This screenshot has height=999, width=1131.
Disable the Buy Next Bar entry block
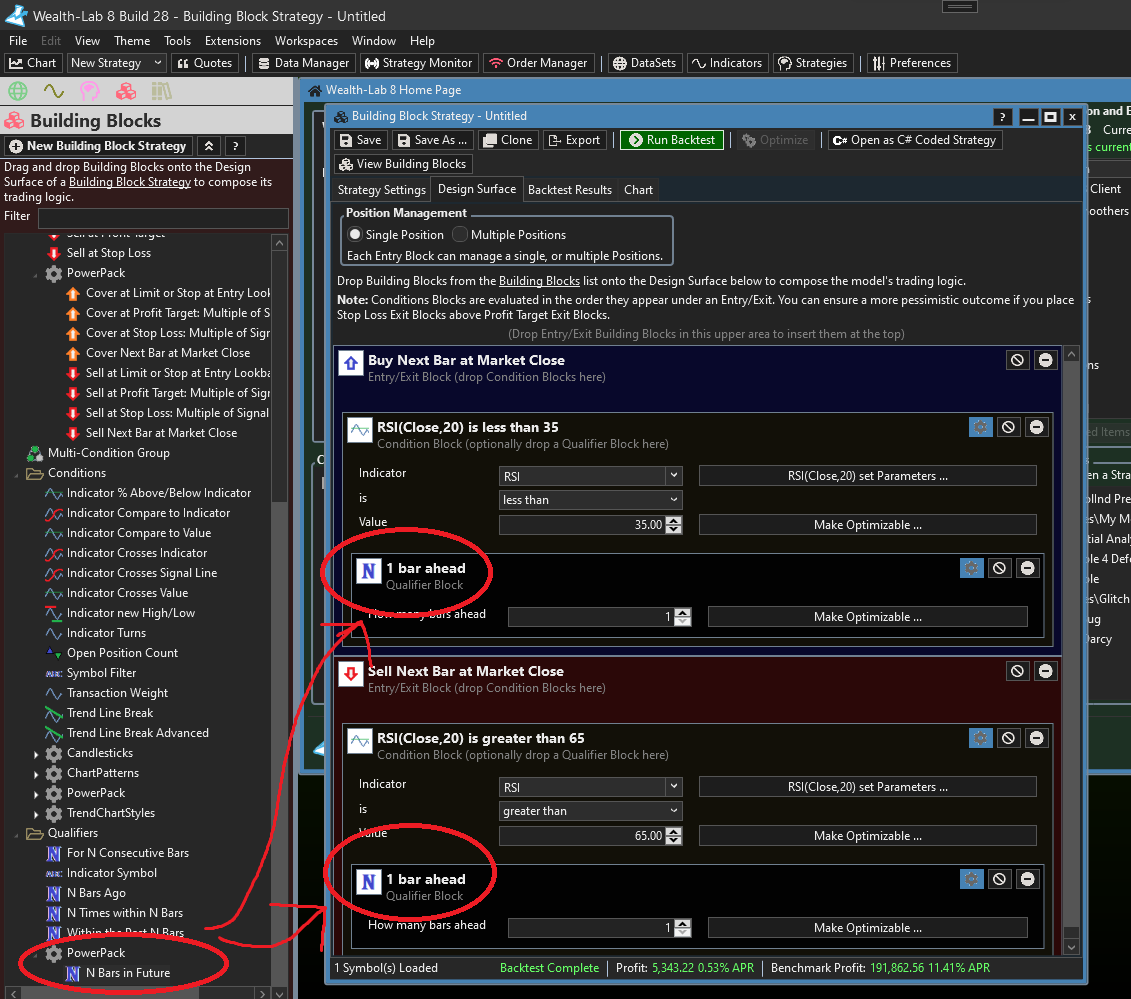coord(1017,360)
